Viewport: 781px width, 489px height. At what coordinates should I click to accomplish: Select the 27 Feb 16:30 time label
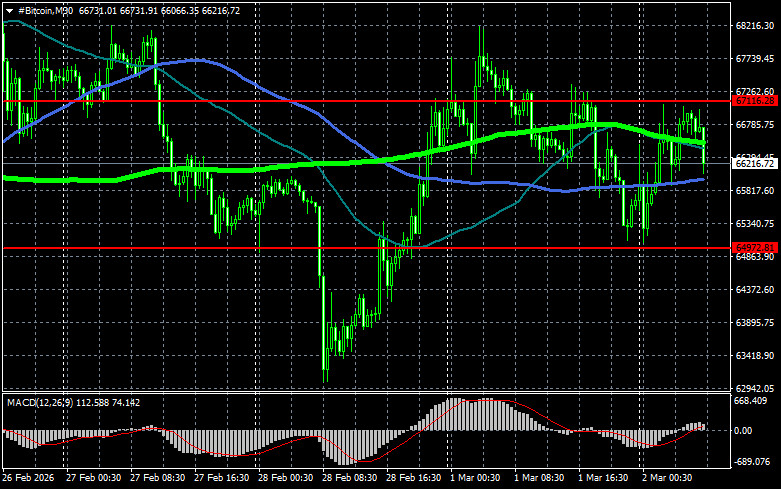click(222, 478)
